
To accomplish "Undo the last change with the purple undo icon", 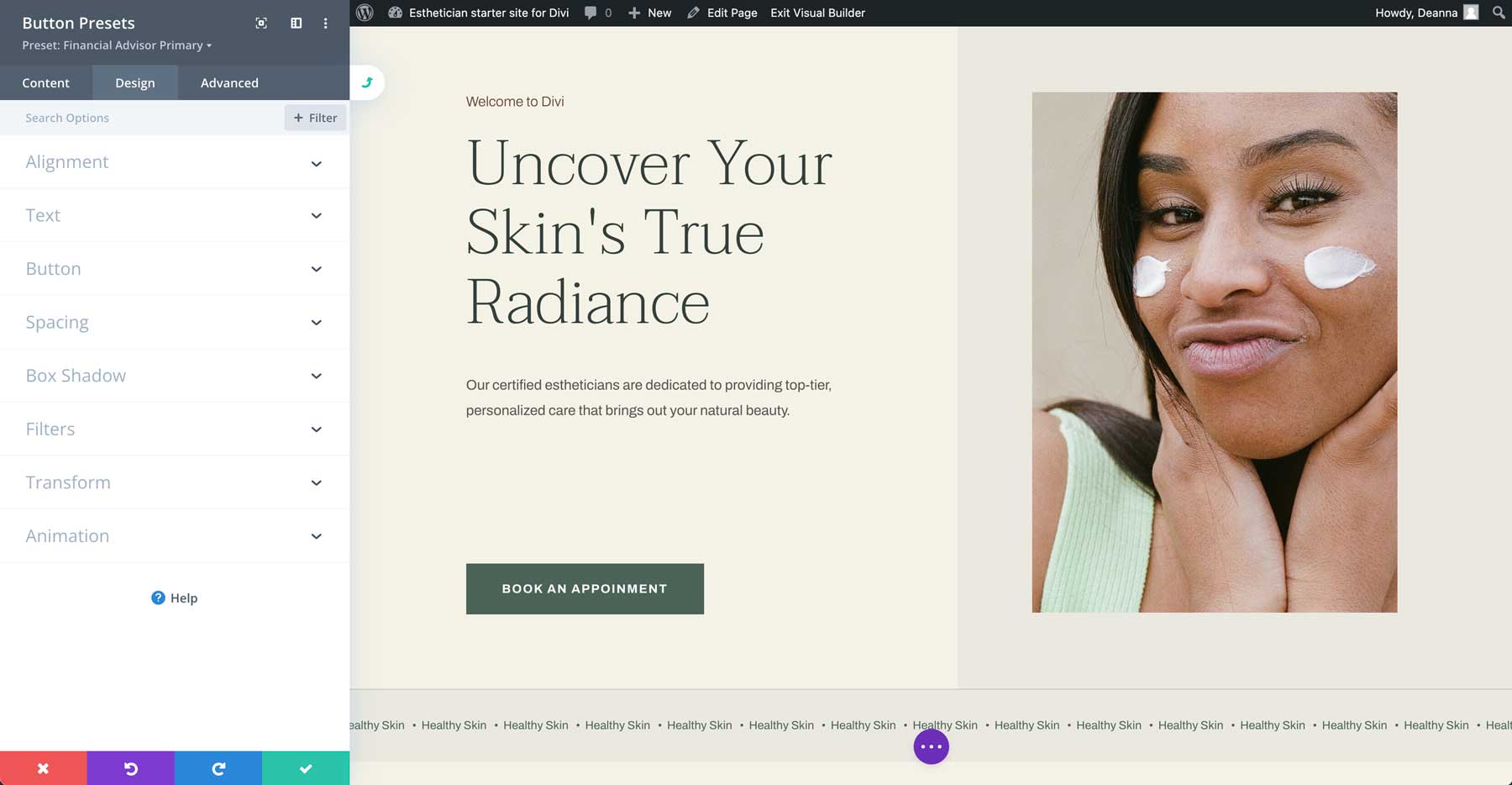I will (x=130, y=768).
